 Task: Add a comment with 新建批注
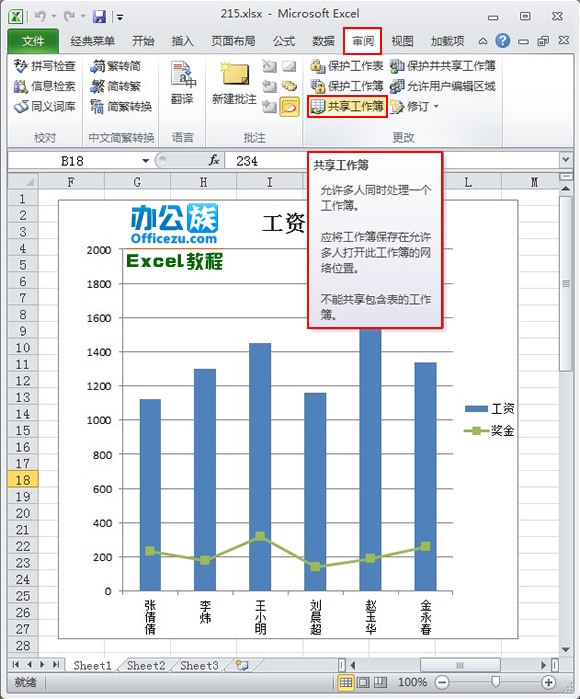click(234, 83)
